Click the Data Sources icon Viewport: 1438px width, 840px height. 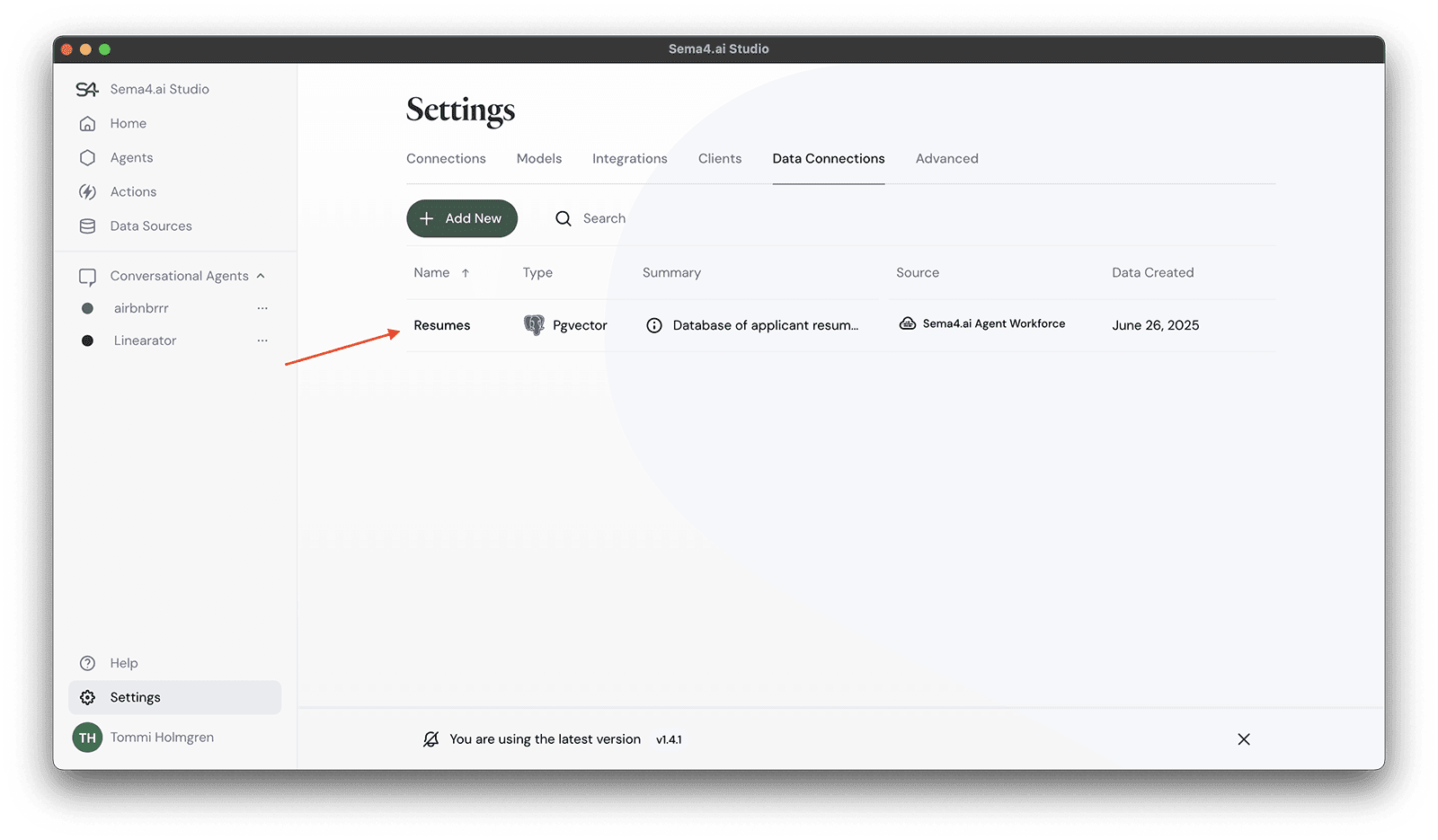click(87, 225)
